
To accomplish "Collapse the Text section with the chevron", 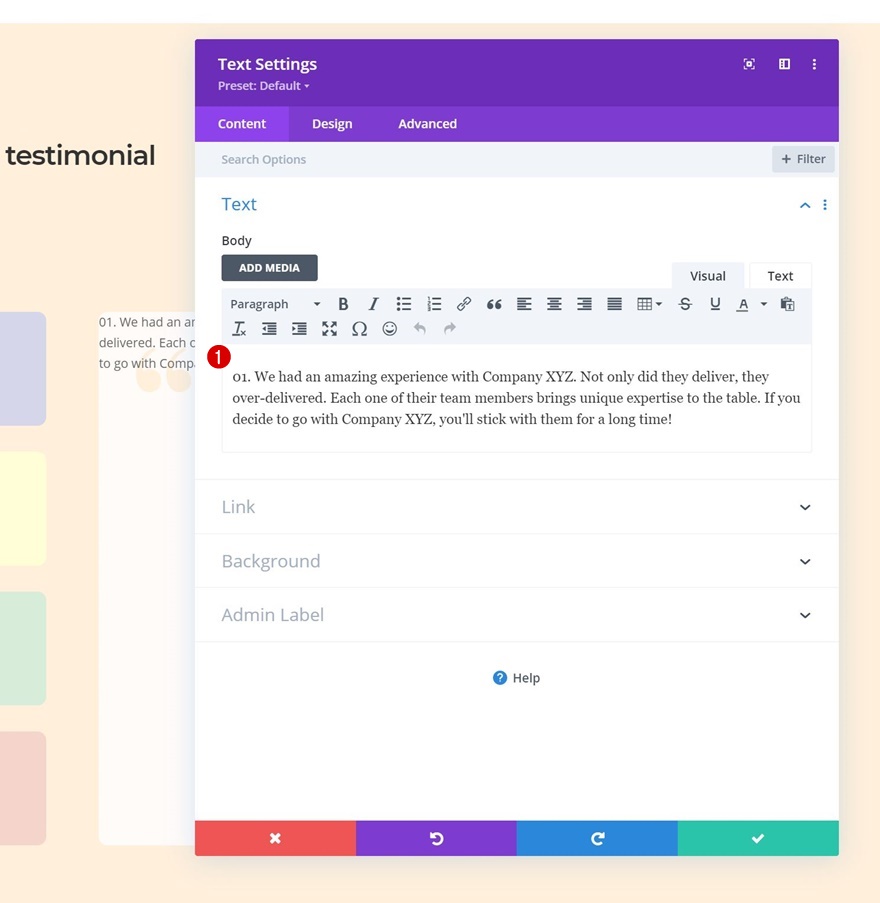I will point(805,205).
